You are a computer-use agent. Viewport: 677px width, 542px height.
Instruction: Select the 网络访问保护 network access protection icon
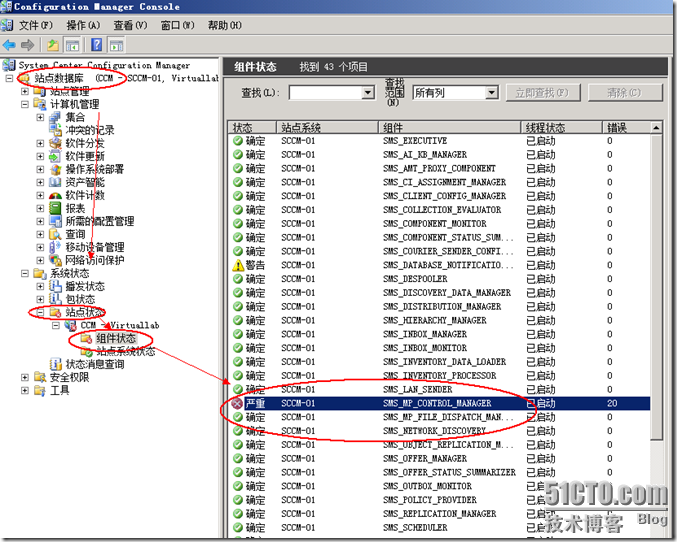click(55, 260)
